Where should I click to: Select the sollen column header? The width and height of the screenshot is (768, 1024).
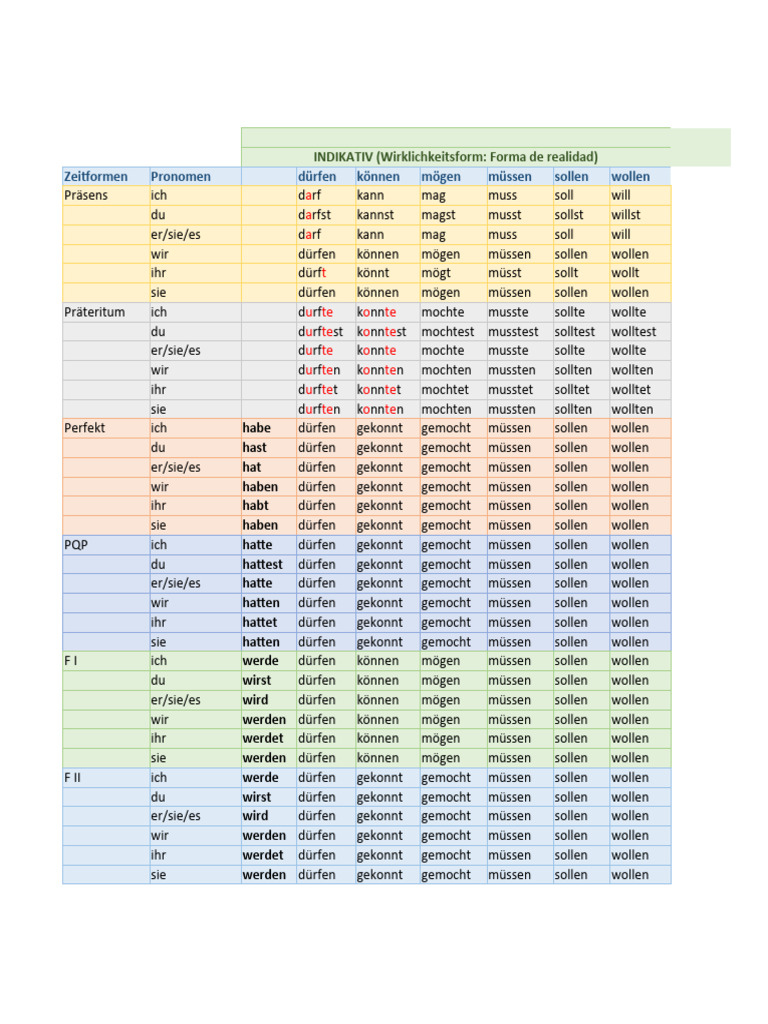click(x=581, y=176)
